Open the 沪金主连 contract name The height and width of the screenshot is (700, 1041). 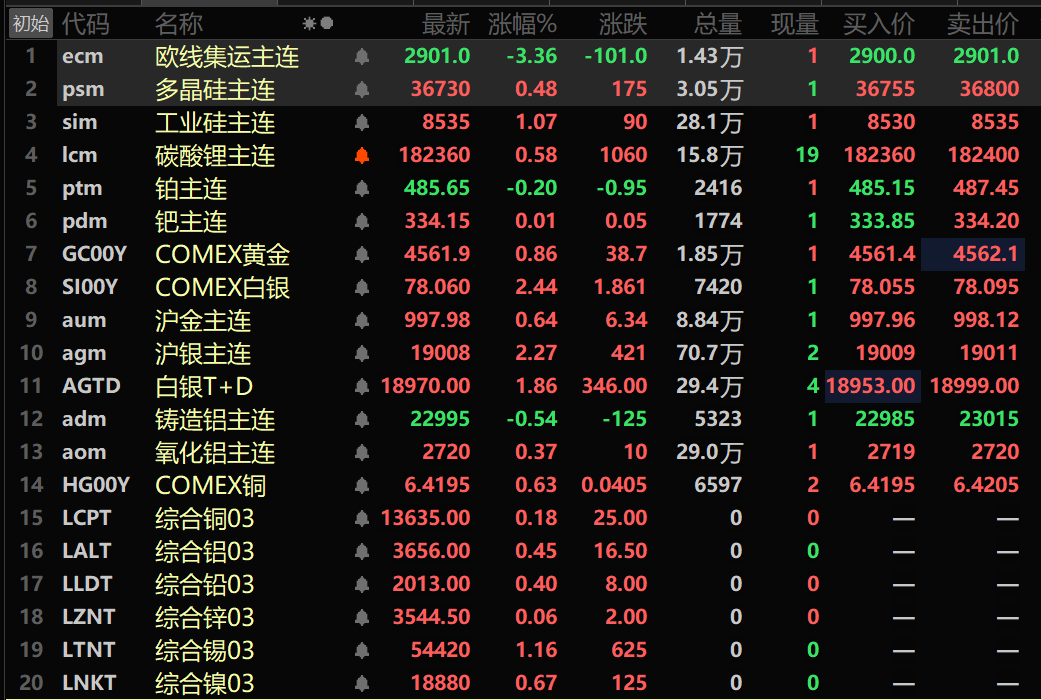203,321
